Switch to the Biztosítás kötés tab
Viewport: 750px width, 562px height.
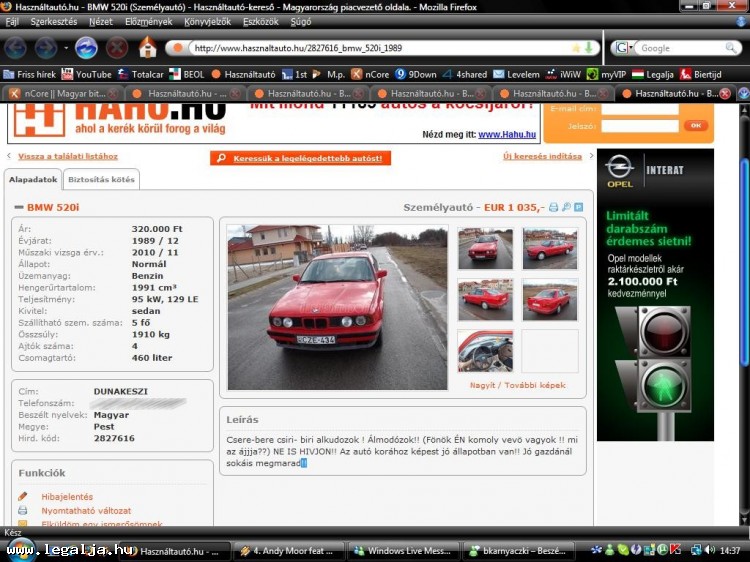click(100, 180)
